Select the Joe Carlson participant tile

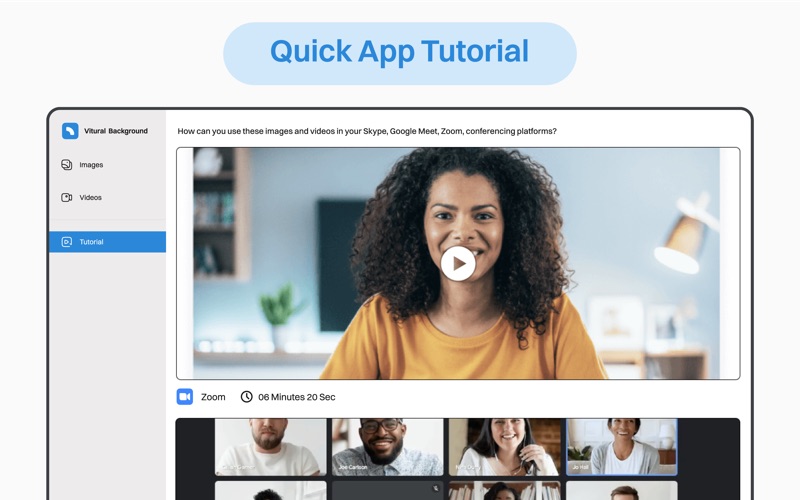[x=388, y=447]
